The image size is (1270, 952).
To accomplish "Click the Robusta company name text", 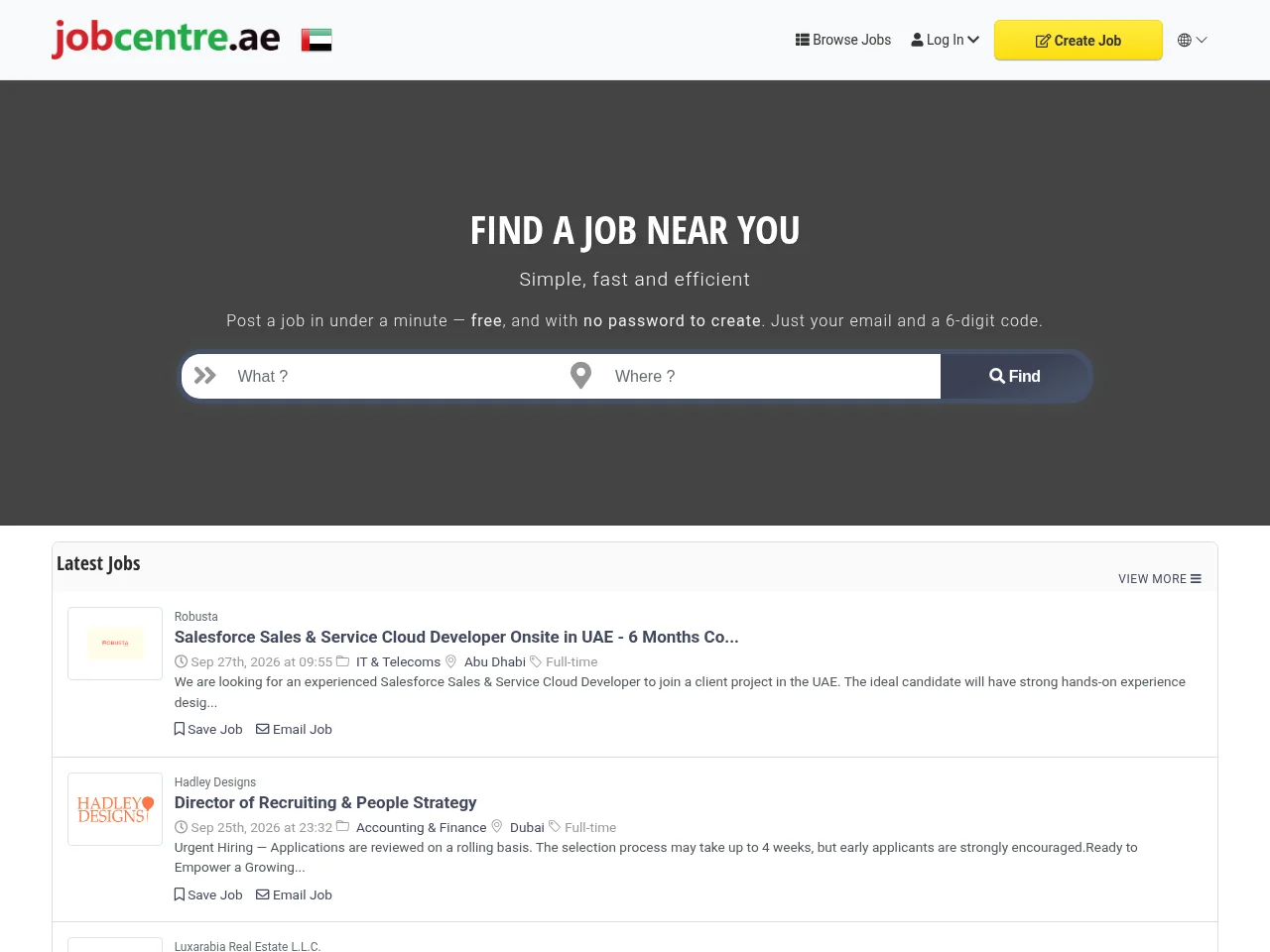I will point(196,617).
